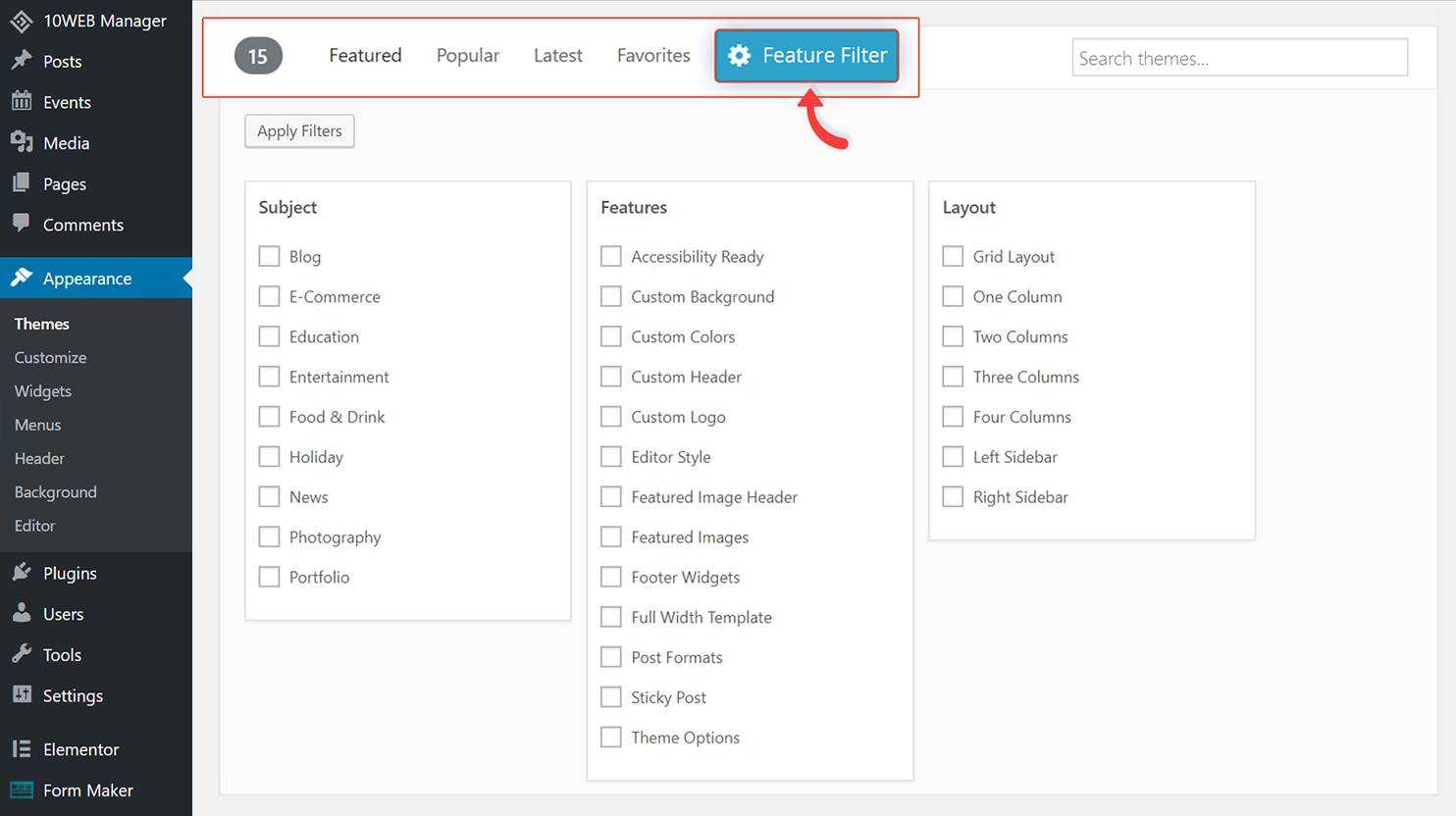Click the Settings sliders icon

pos(22,694)
